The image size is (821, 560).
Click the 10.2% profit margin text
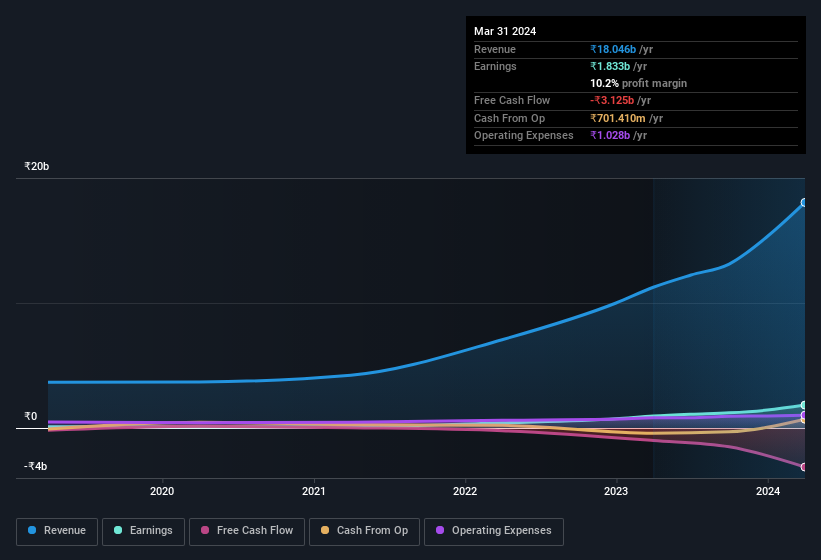(638, 83)
